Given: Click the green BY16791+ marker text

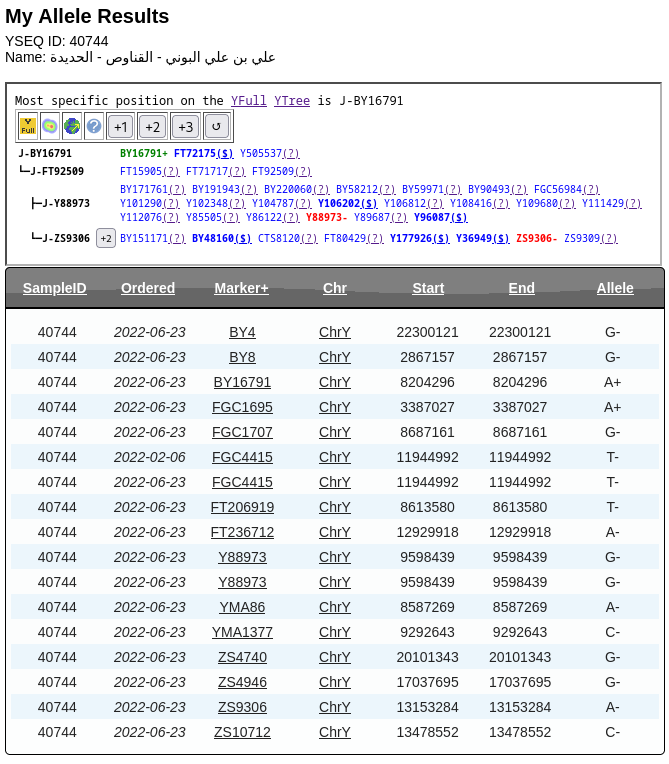Looking at the screenshot, I should [144, 153].
